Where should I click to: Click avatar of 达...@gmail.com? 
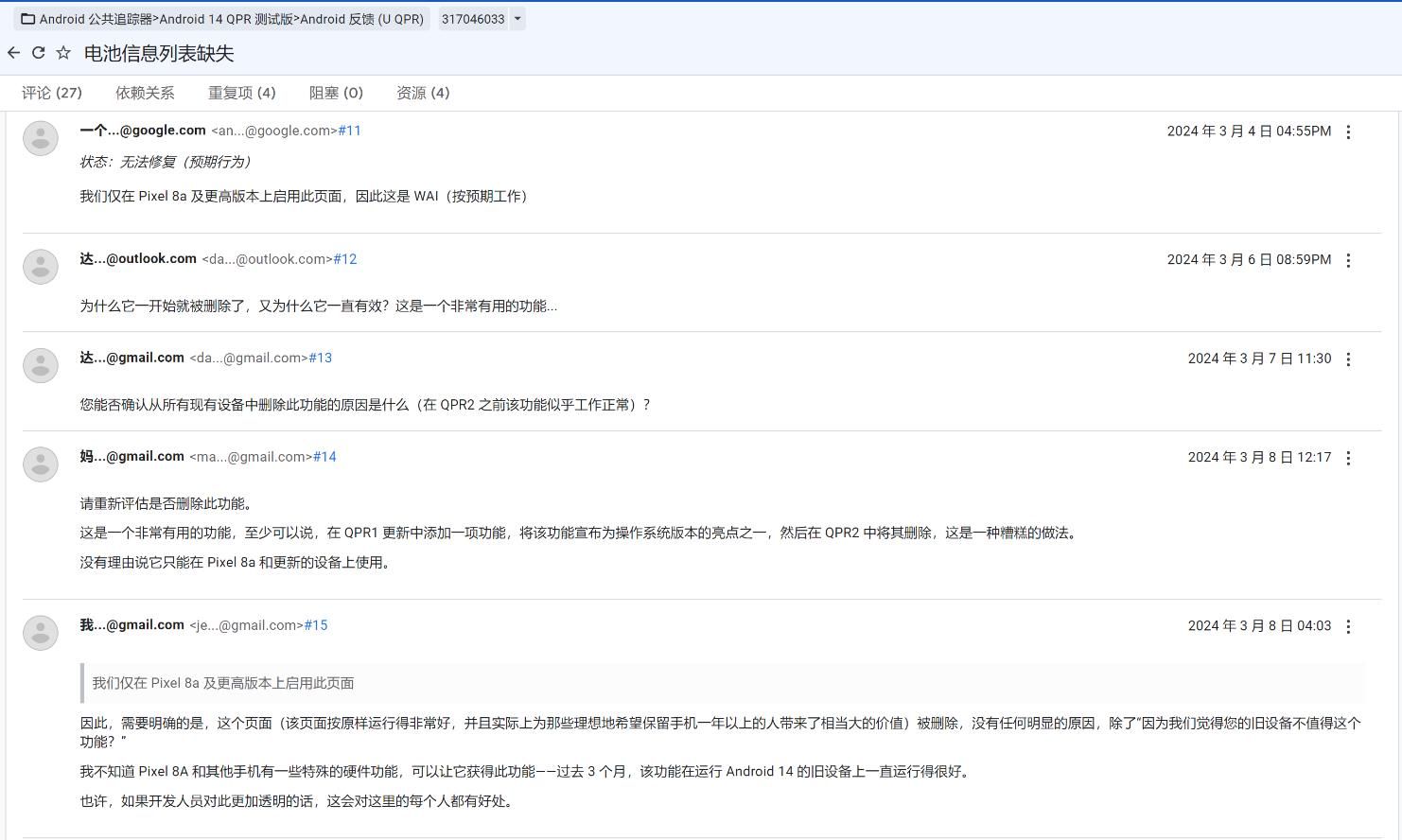41,365
